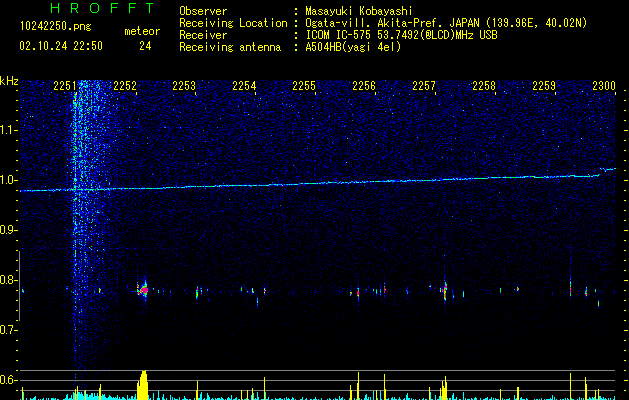The image size is (629, 400).
Task: Click the "Receiver" field label
Action: pos(203,35)
